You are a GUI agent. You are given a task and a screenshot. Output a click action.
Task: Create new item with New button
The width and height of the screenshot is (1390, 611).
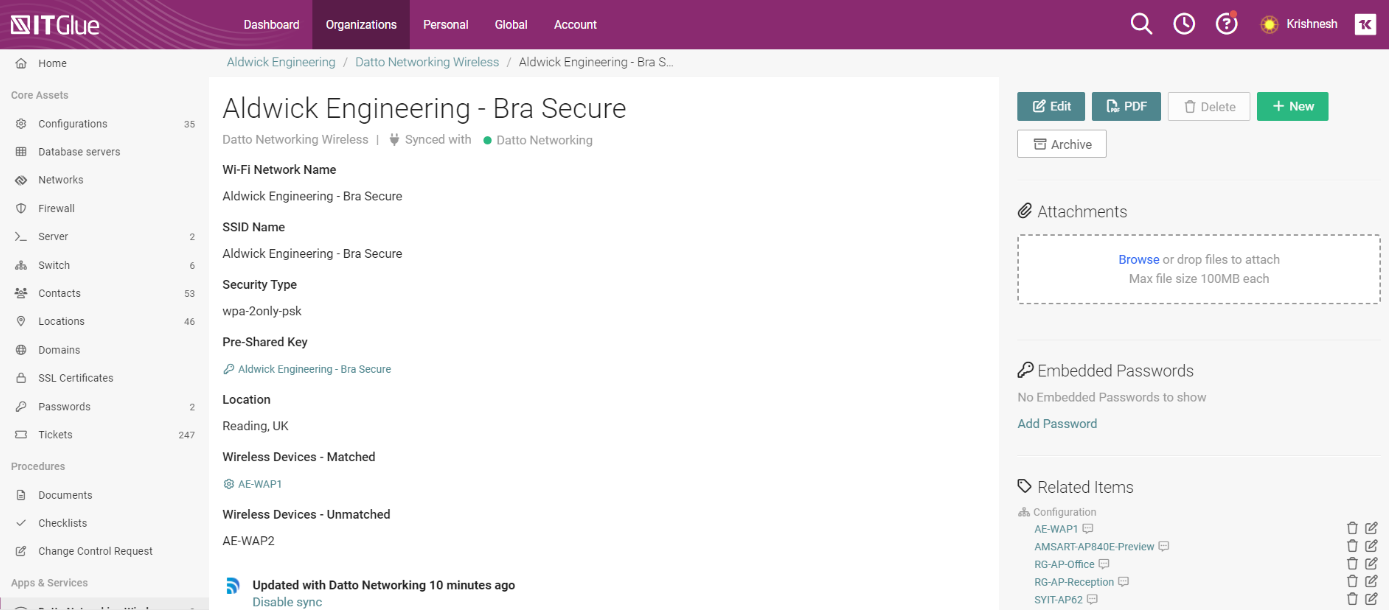(x=1292, y=106)
